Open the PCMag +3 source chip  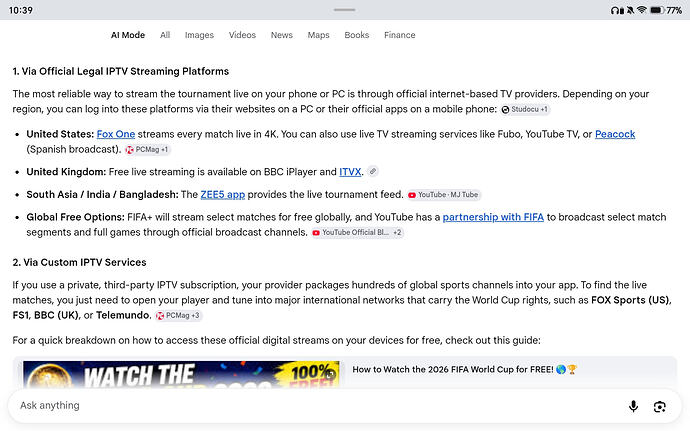coord(178,315)
